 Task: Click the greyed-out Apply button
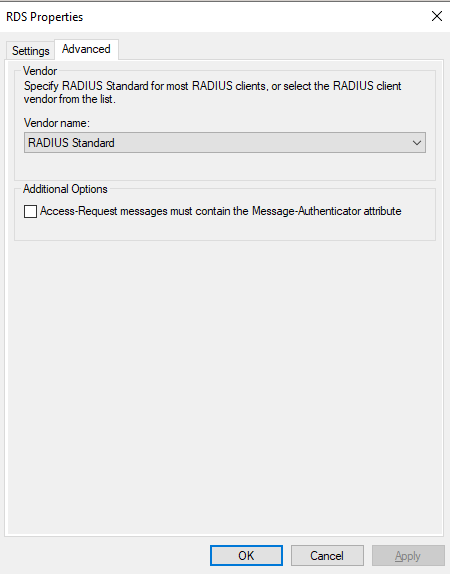click(408, 555)
